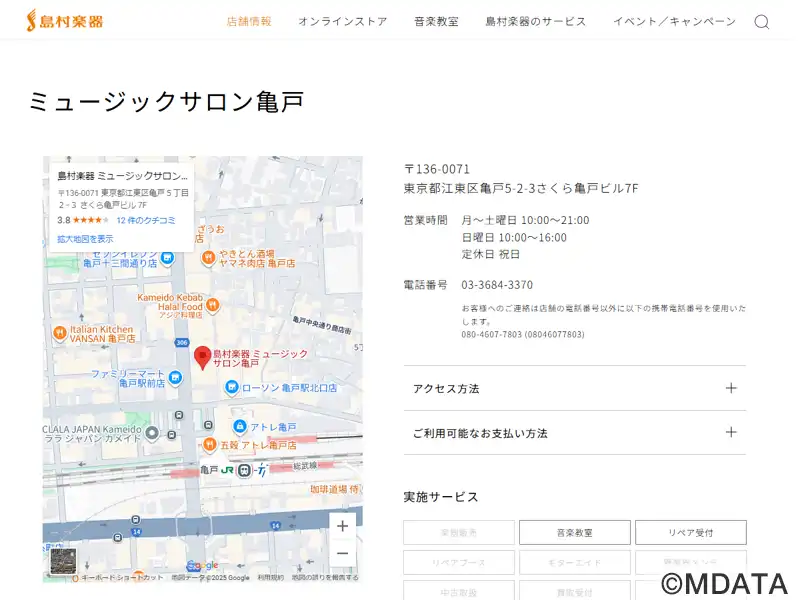Click the ローソン 亀戸駅北口店 store icon
This screenshot has width=800, height=600.
pos(232,388)
